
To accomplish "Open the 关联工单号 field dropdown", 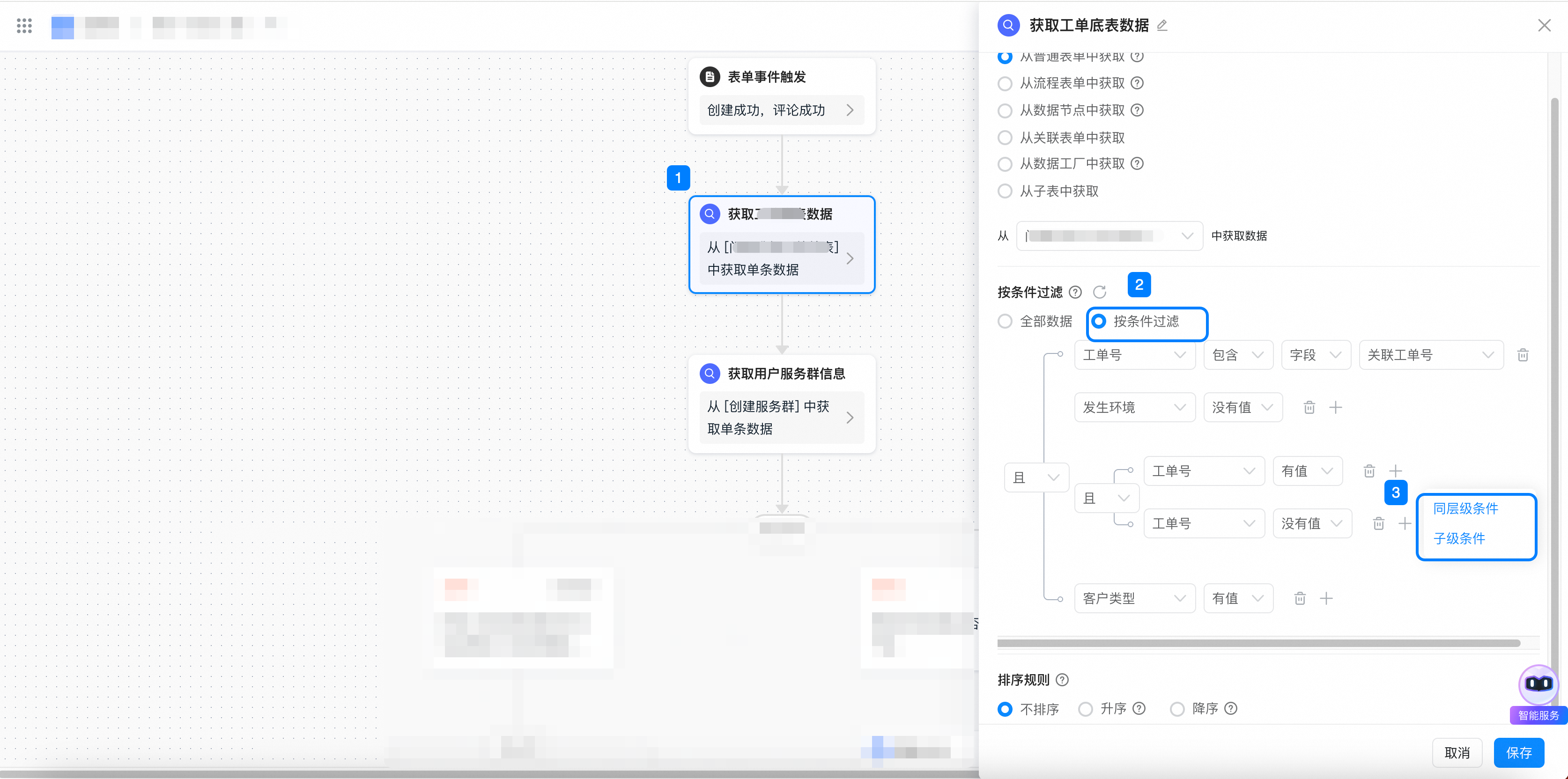I will (x=1430, y=355).
